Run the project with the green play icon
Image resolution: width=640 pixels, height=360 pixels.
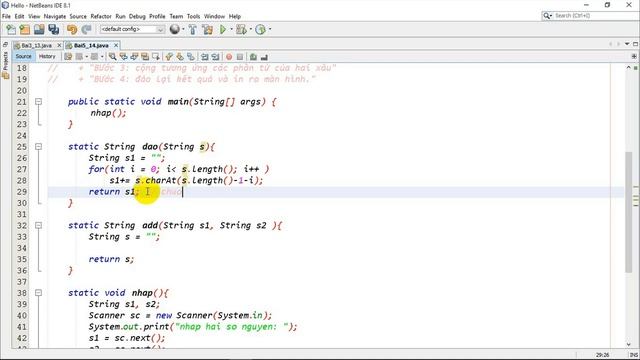click(x=223, y=29)
